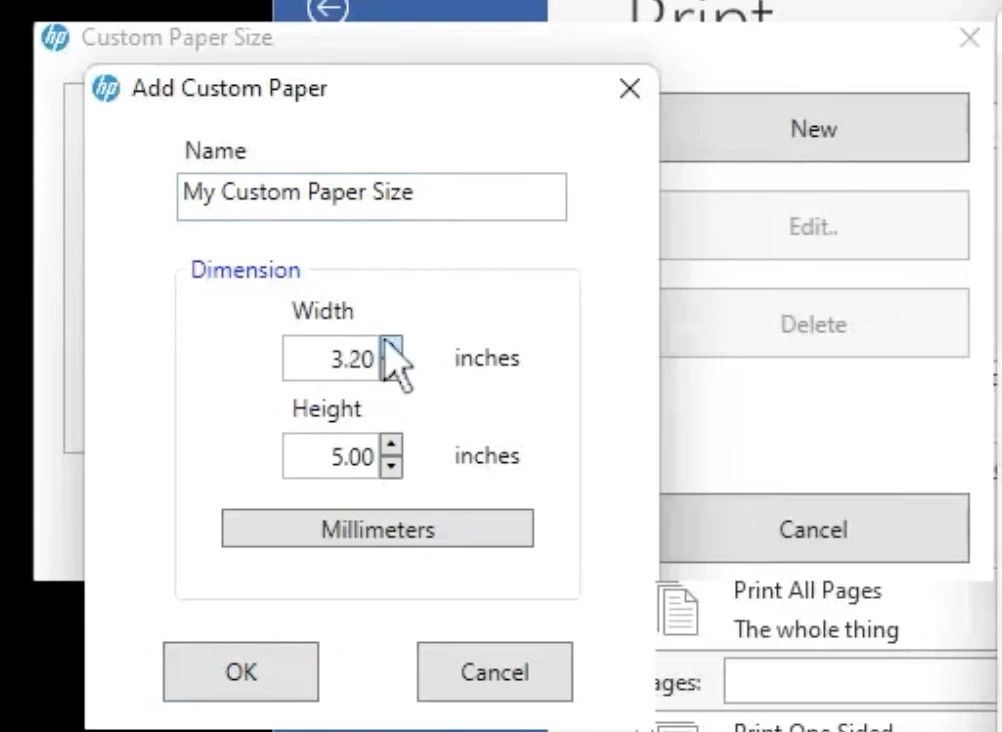This screenshot has height=732, width=1002.
Task: Click the Print All Pages document icon
Action: 678,609
